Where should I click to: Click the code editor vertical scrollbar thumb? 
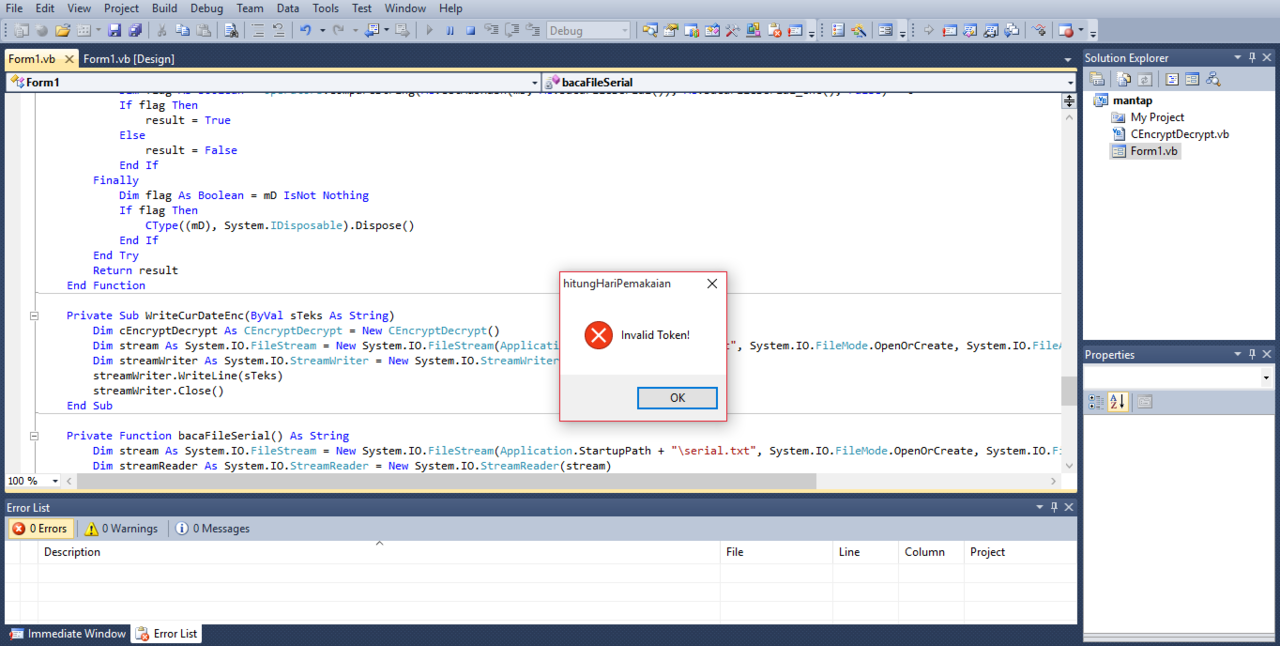click(x=1069, y=391)
